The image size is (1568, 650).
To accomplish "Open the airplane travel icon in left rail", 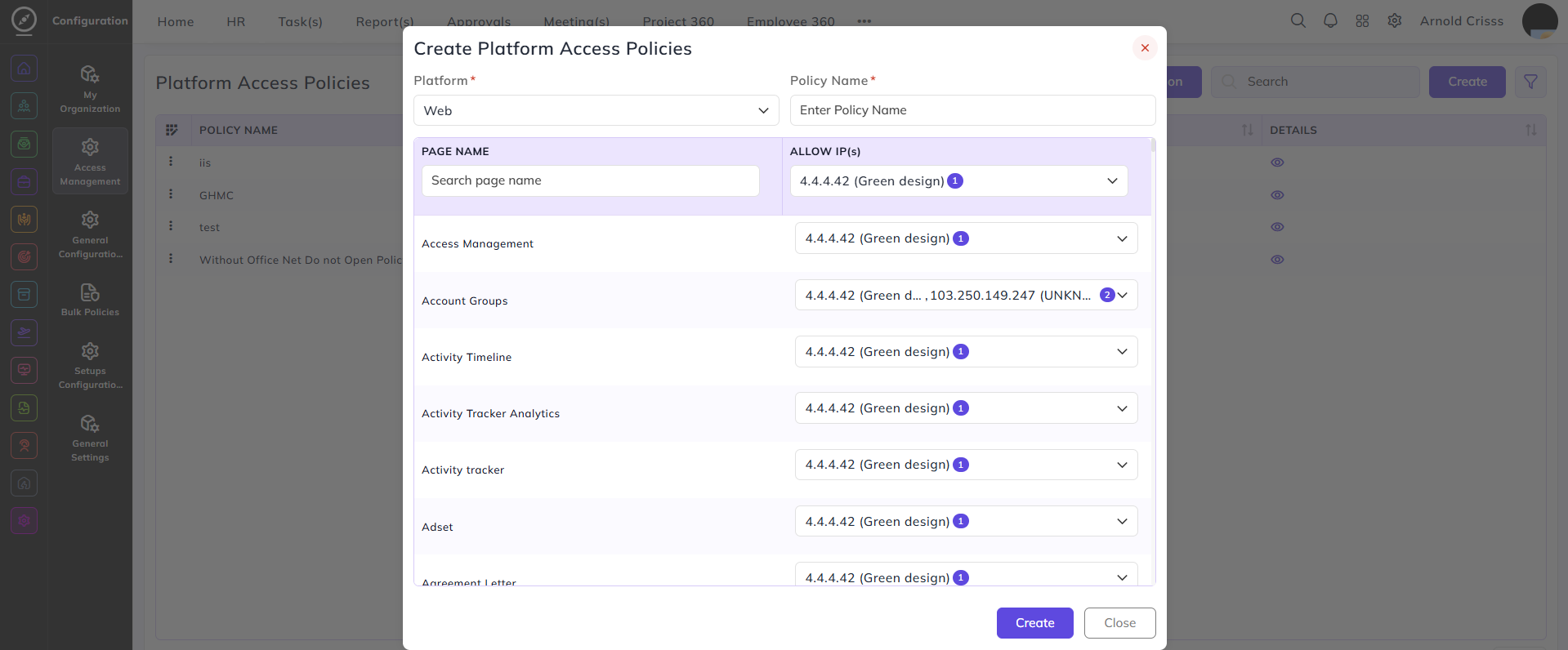I will 25,332.
